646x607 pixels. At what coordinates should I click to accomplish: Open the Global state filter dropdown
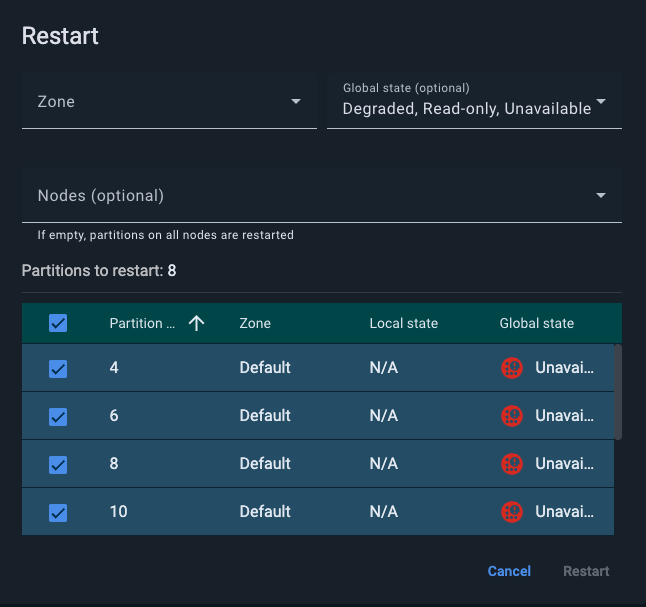click(x=474, y=101)
